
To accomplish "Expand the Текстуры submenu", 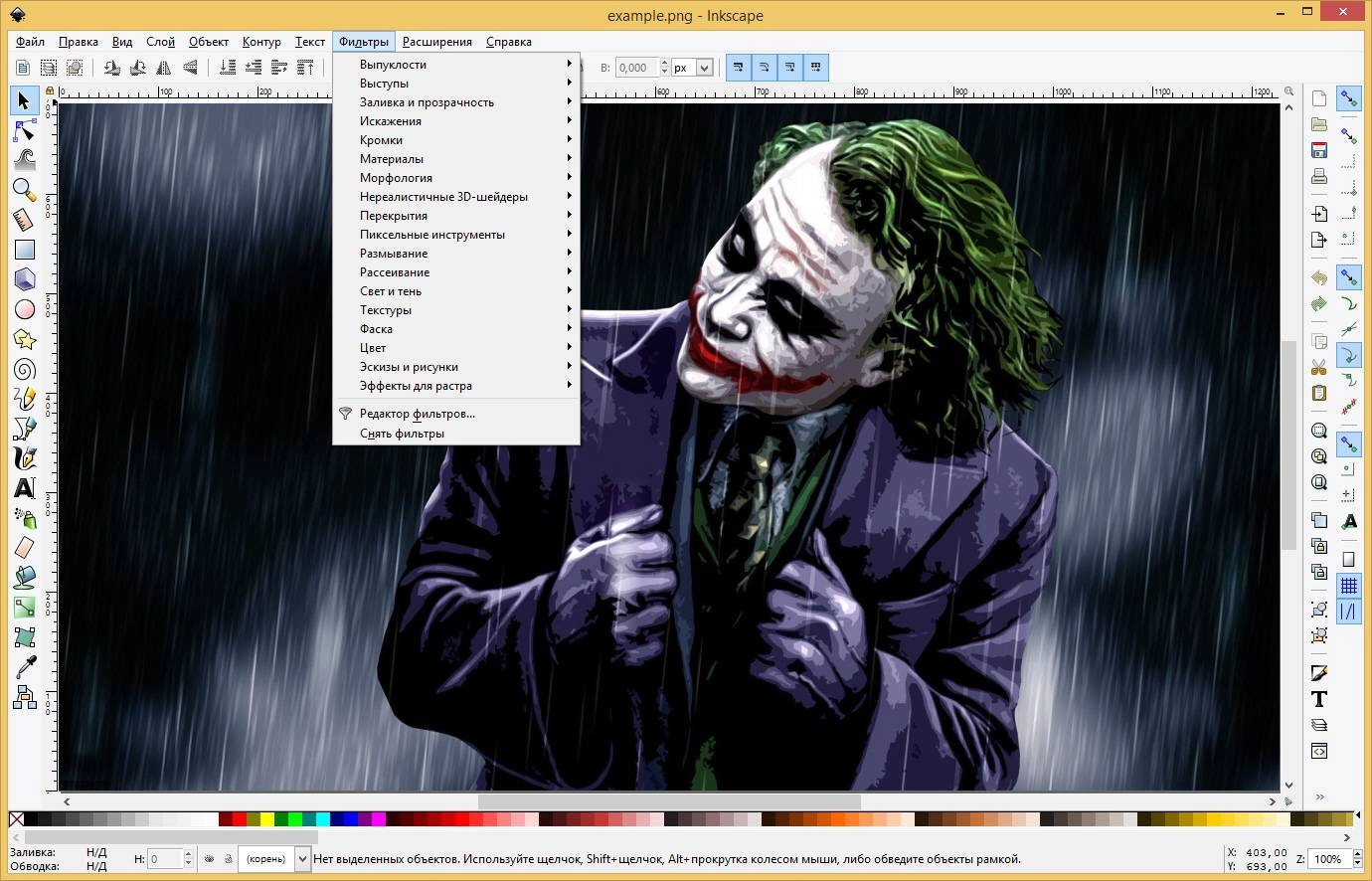I will click(x=456, y=310).
